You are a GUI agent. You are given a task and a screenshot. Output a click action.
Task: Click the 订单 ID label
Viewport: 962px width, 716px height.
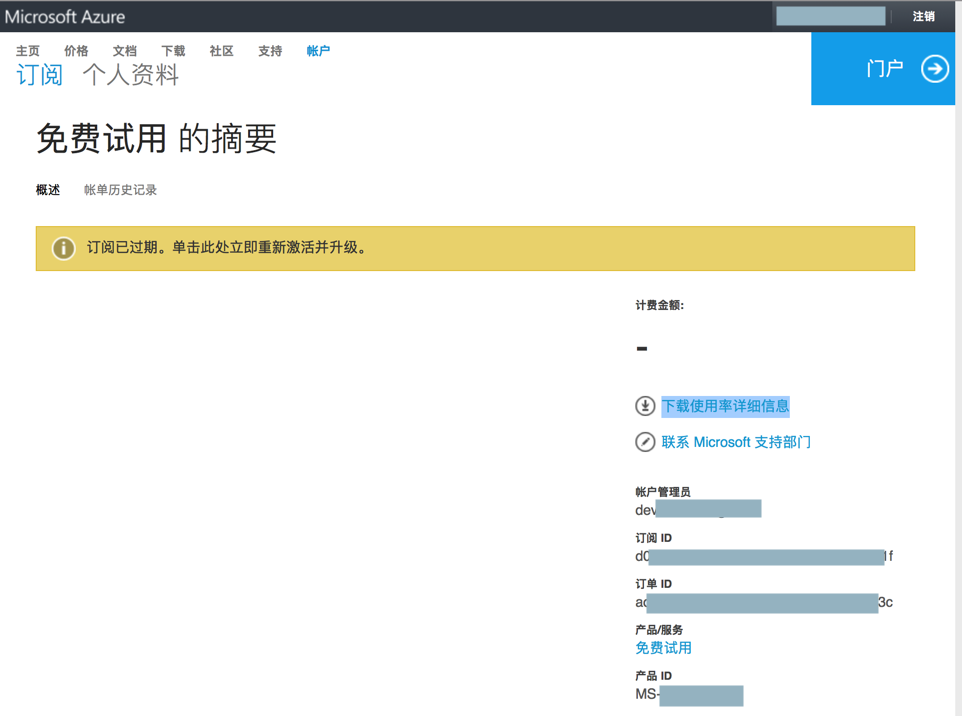coord(653,584)
